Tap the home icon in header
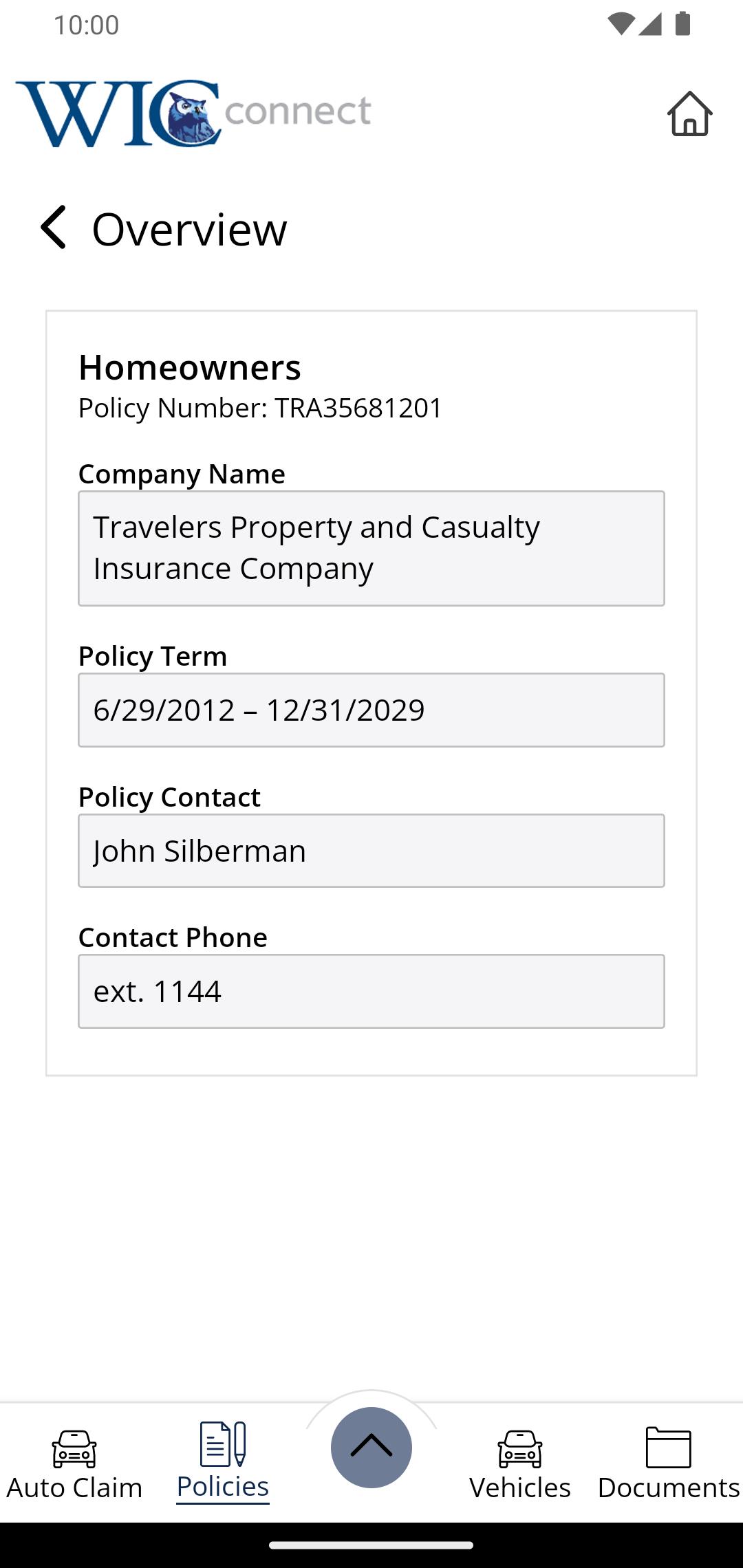The image size is (743, 1568). click(x=689, y=114)
